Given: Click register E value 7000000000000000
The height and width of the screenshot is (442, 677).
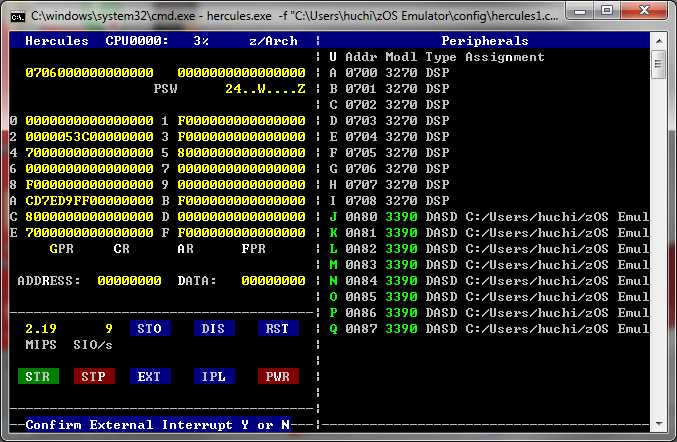Looking at the screenshot, I should 89,232.
